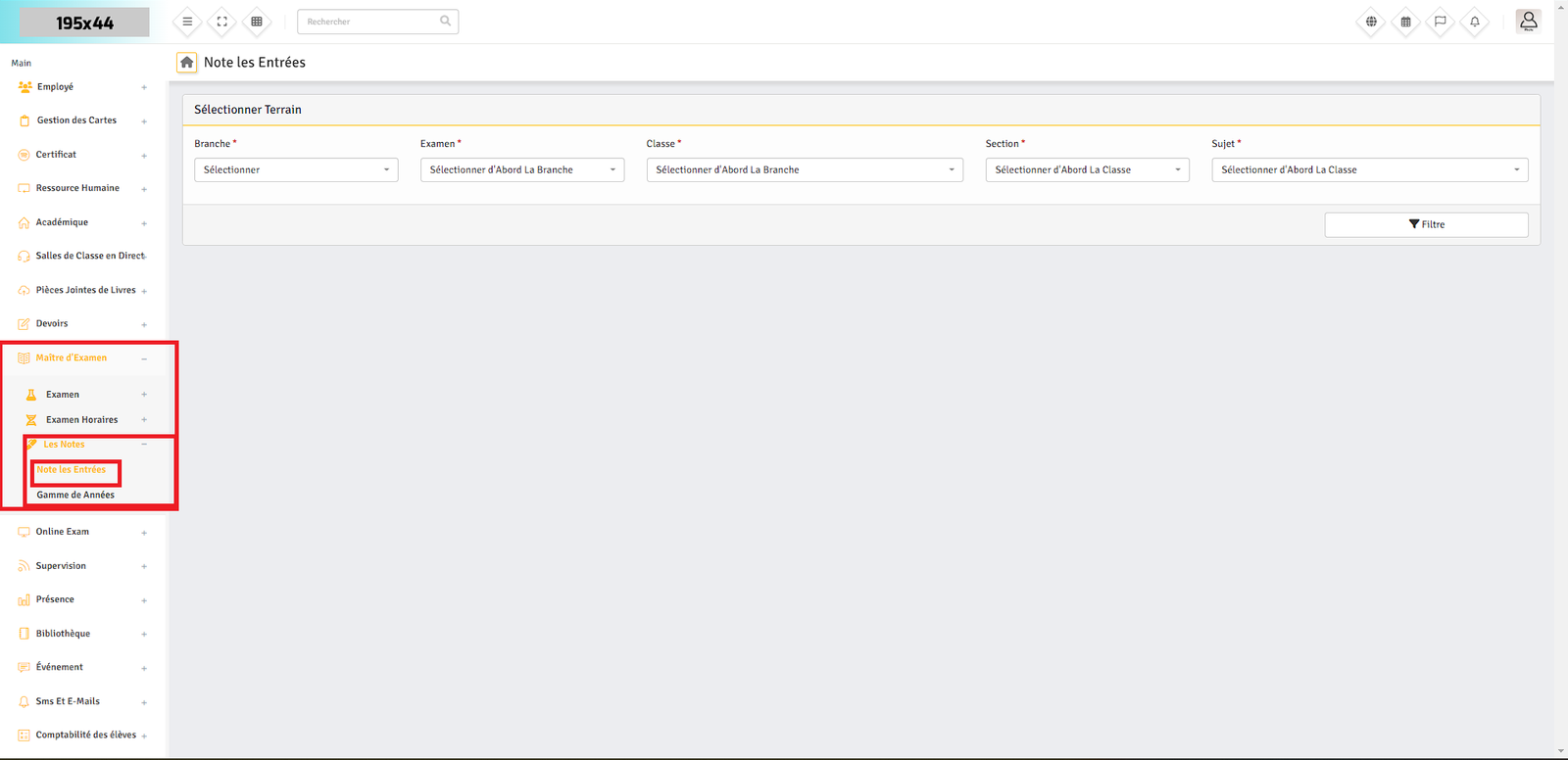Open the Examen dropdown

click(x=521, y=170)
